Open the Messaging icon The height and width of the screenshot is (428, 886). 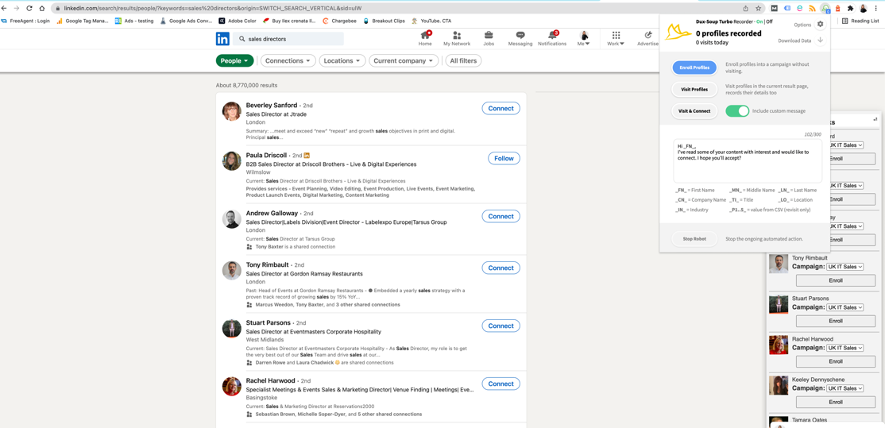click(x=520, y=36)
